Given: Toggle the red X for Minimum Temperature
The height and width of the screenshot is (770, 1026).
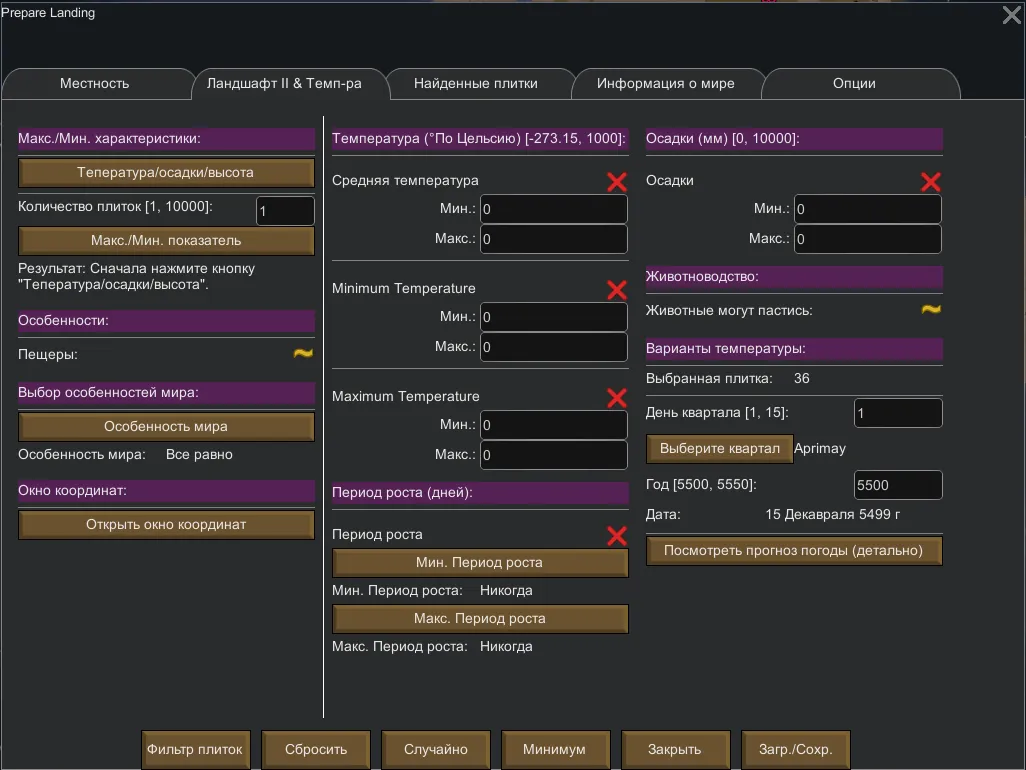Looking at the screenshot, I should (617, 290).
